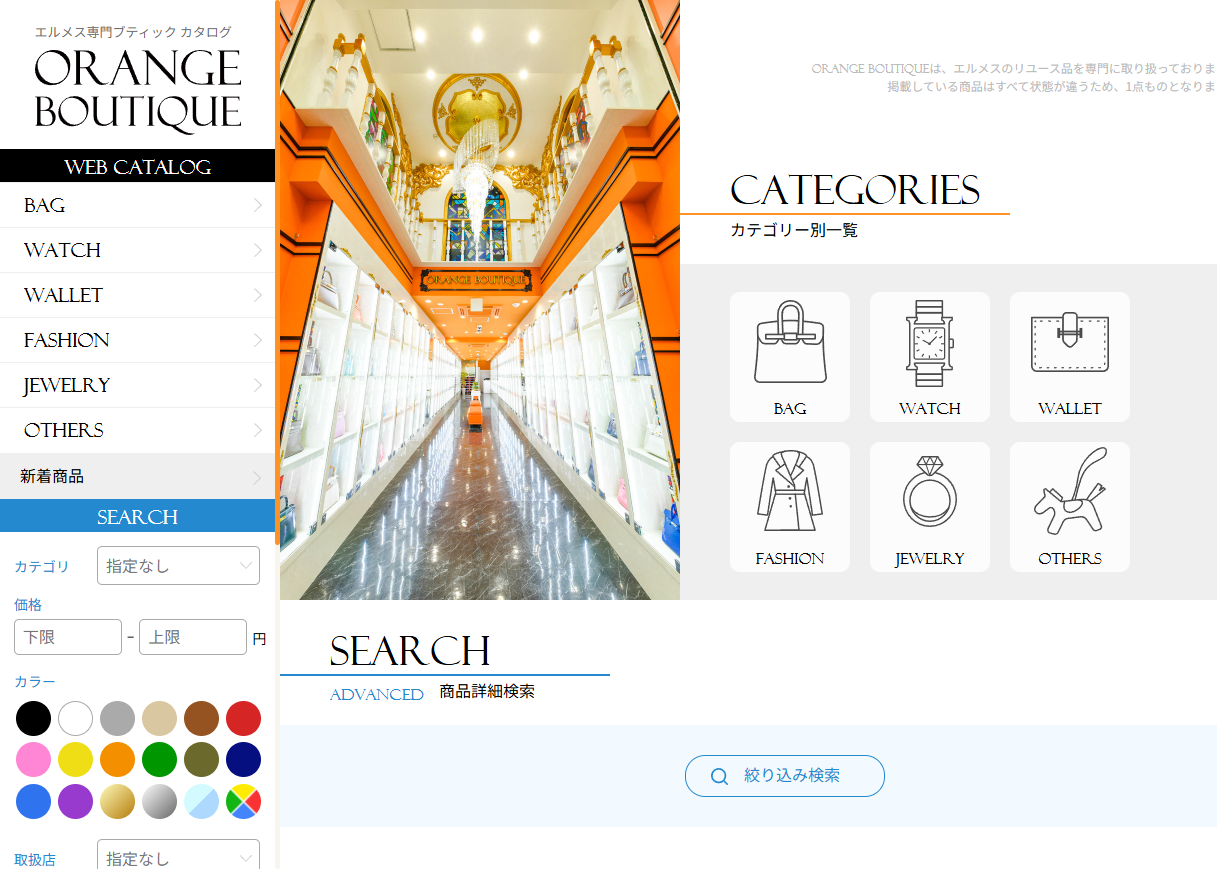Screen dimensions: 1217x869
Task: Click the ORANGE BOUTIQUE logo
Action: tap(138, 88)
